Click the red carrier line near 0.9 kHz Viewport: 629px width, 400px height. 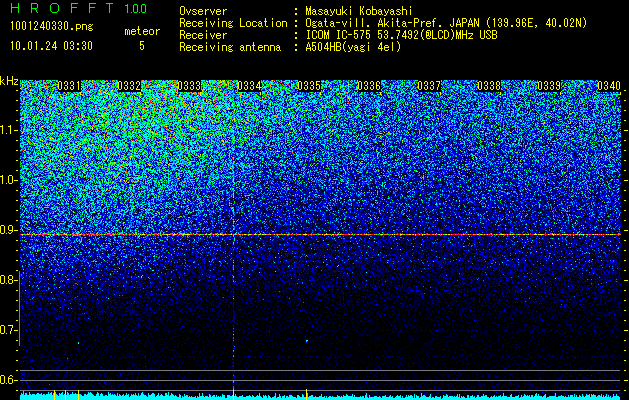321,234
